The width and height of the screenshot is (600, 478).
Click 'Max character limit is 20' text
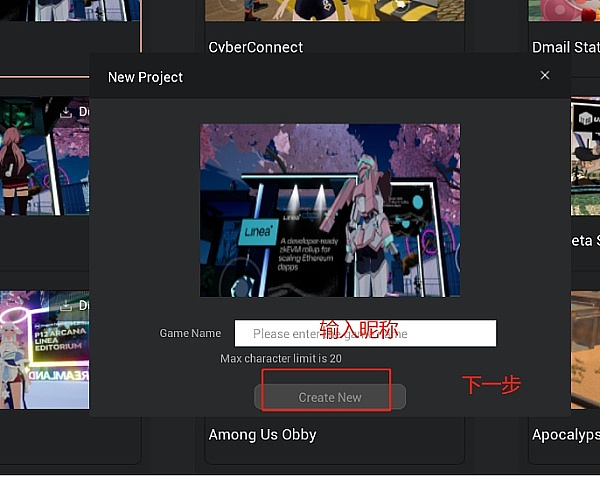tap(281, 359)
